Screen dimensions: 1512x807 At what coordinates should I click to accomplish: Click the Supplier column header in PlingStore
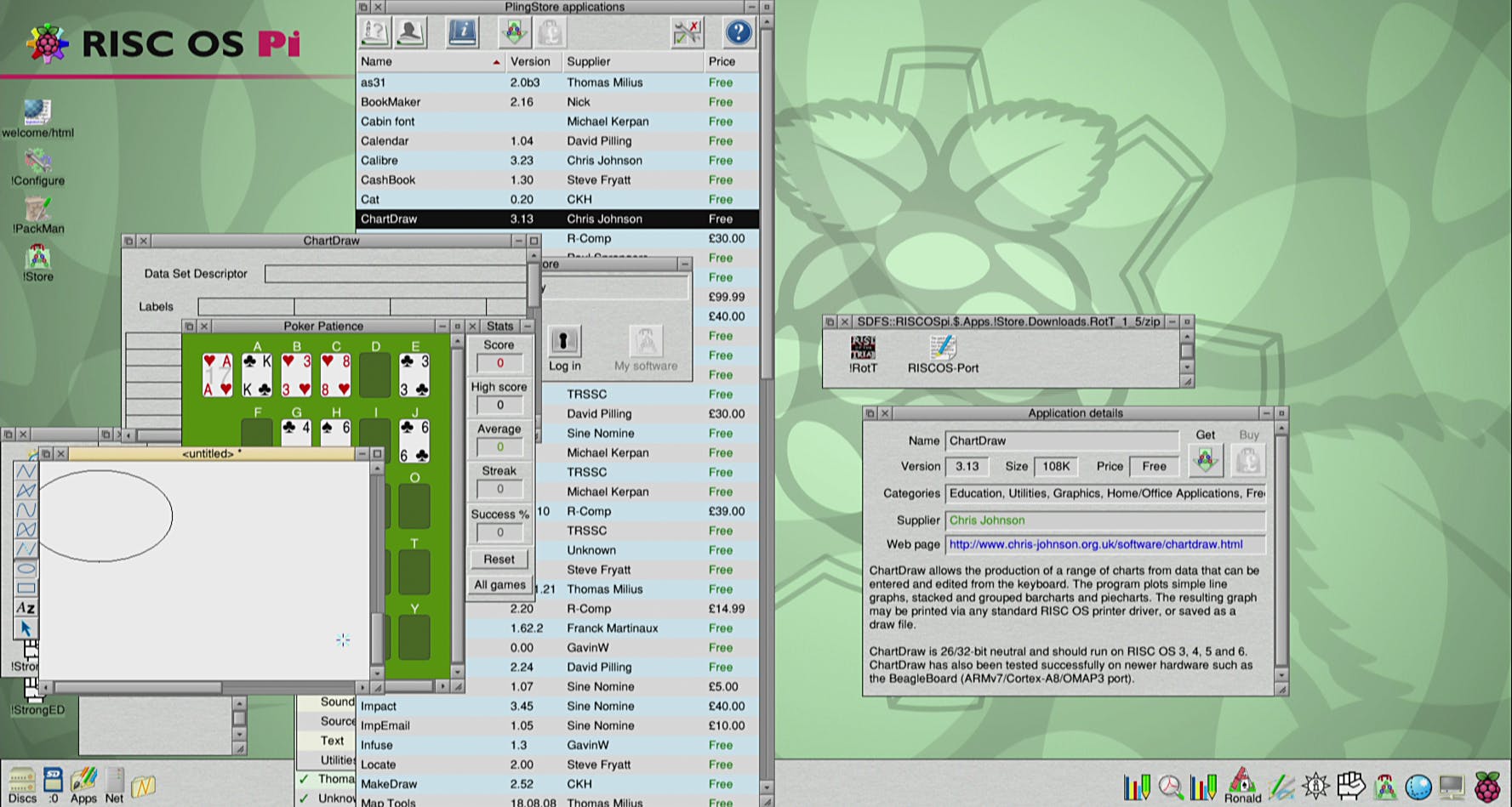[x=632, y=61]
